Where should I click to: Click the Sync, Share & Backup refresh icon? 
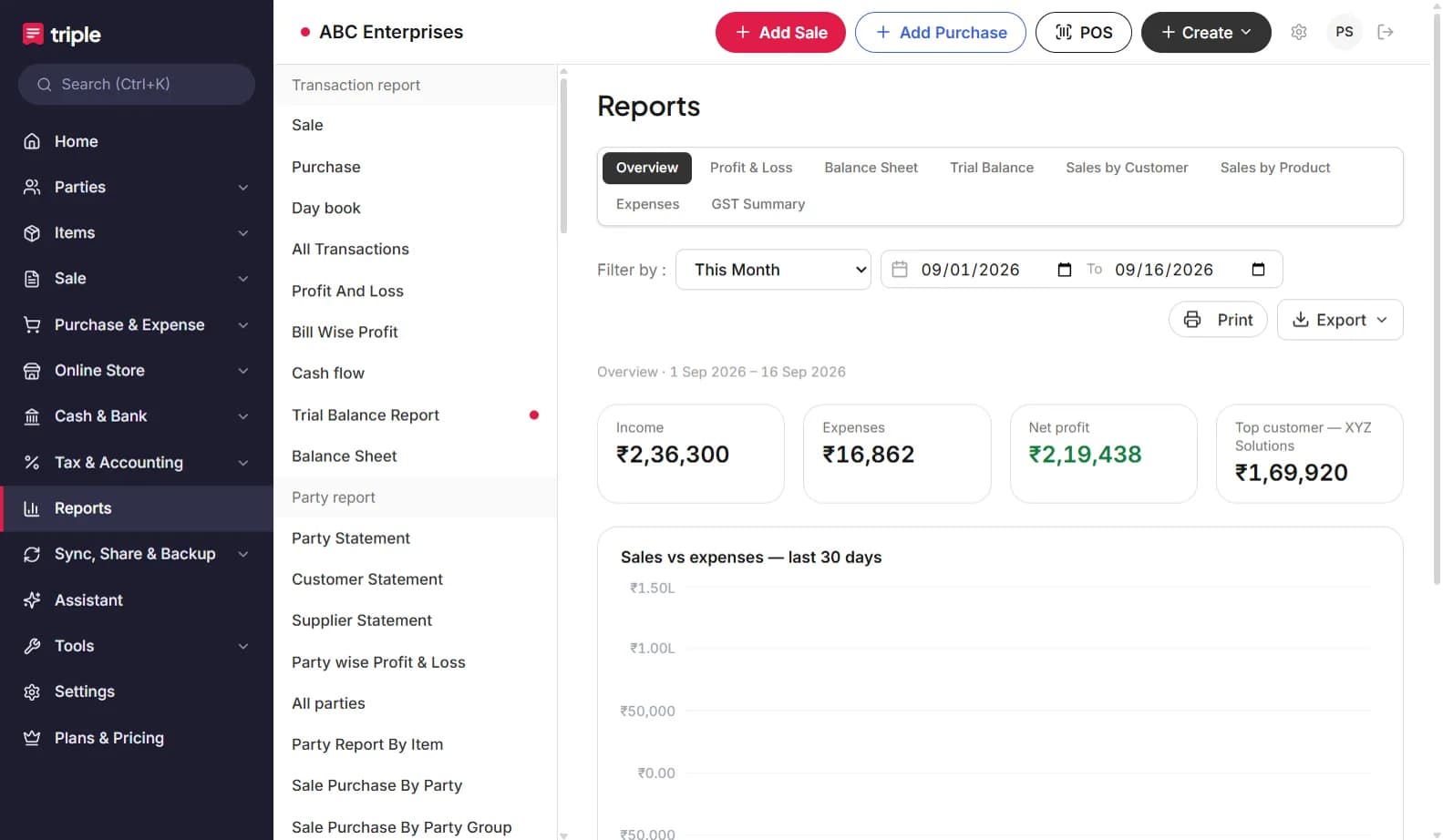pos(32,554)
